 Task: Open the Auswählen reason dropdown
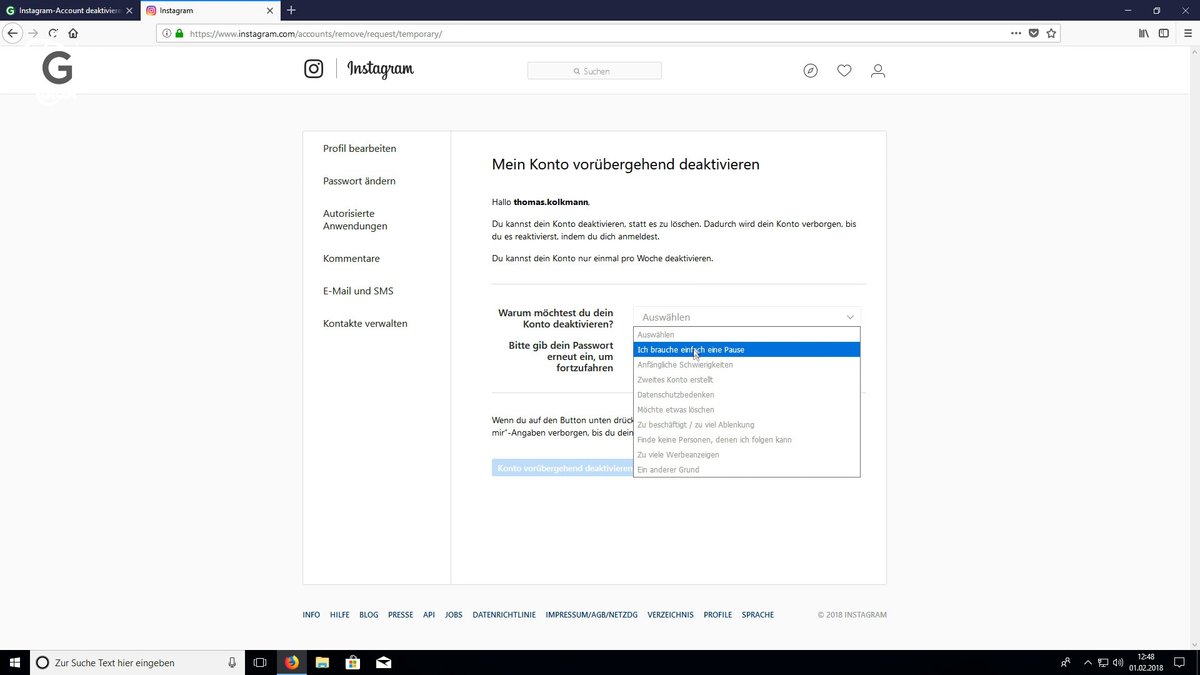(x=745, y=316)
